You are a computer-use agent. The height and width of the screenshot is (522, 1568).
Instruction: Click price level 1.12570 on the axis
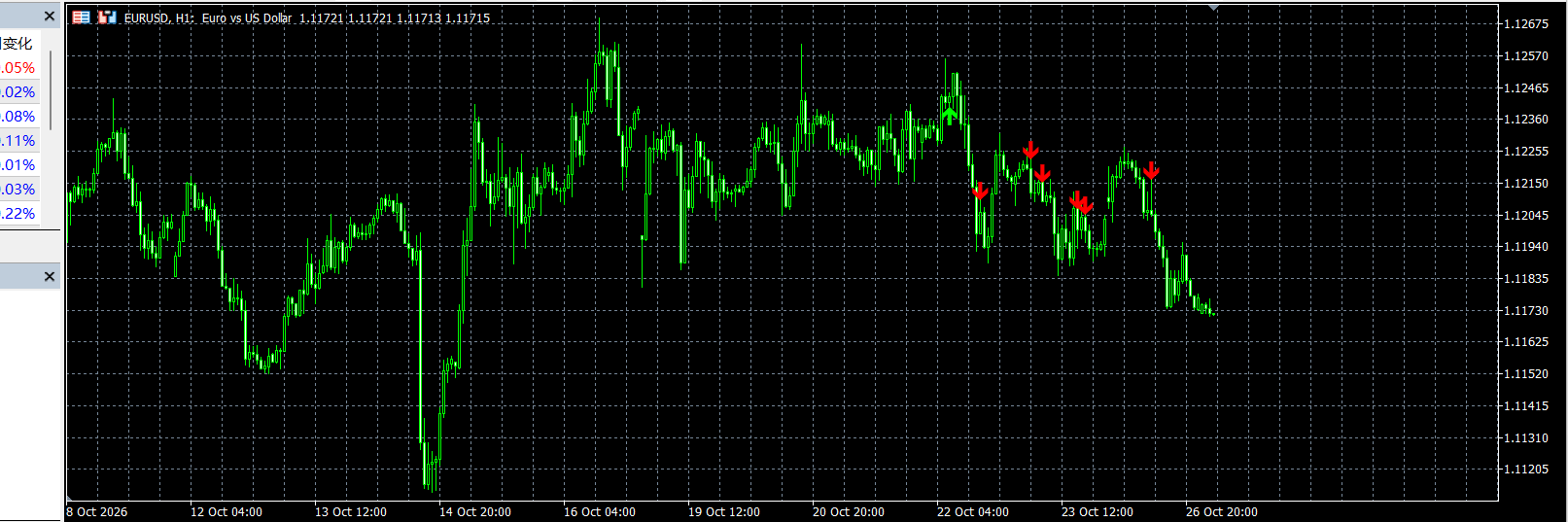1526,56
